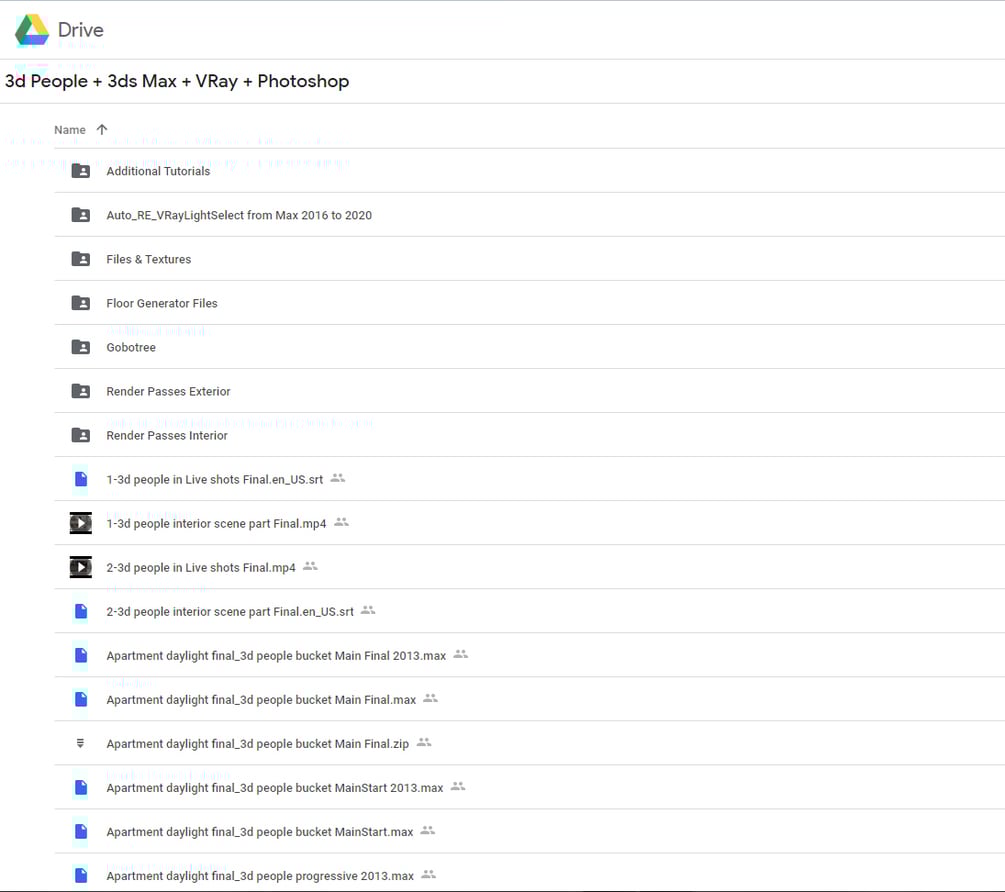Open the Floor Generator Files folder name
Screen dimensions: 1005x892
(x=162, y=303)
